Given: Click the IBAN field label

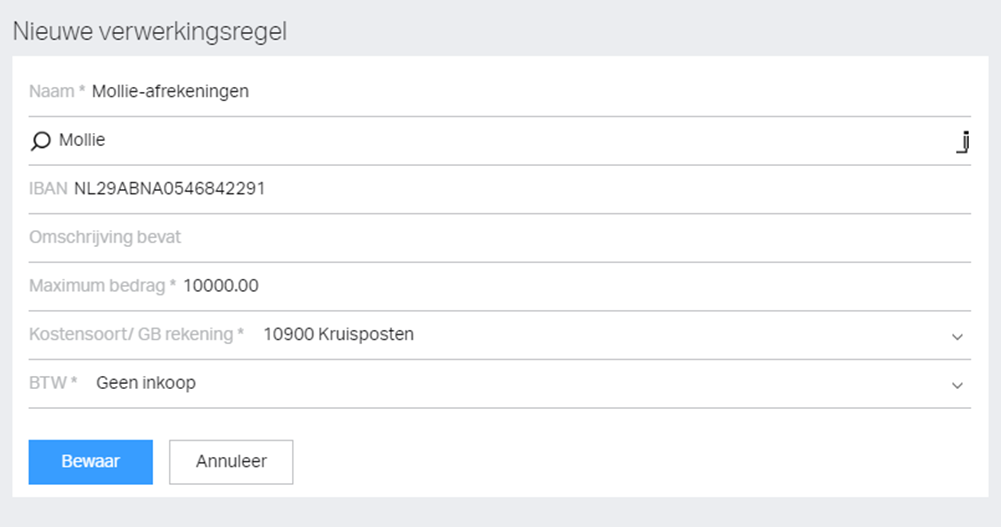Looking at the screenshot, I should tap(48, 189).
